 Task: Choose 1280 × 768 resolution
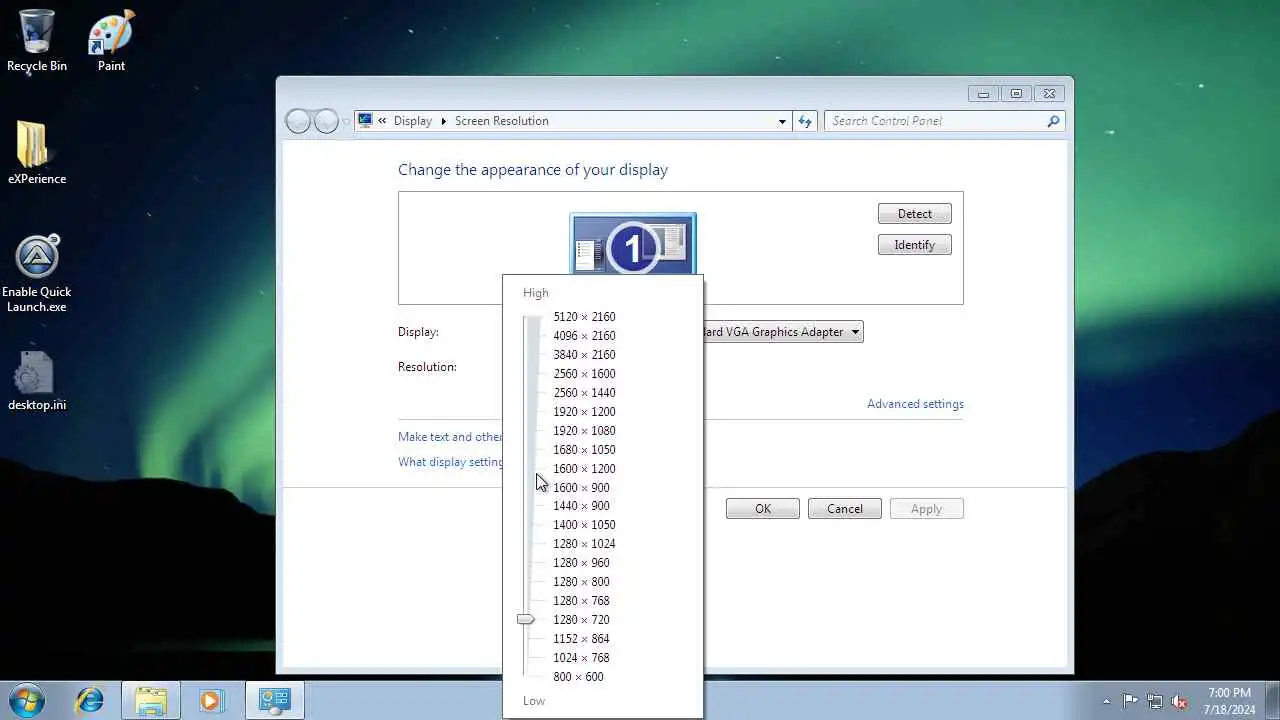tap(581, 601)
